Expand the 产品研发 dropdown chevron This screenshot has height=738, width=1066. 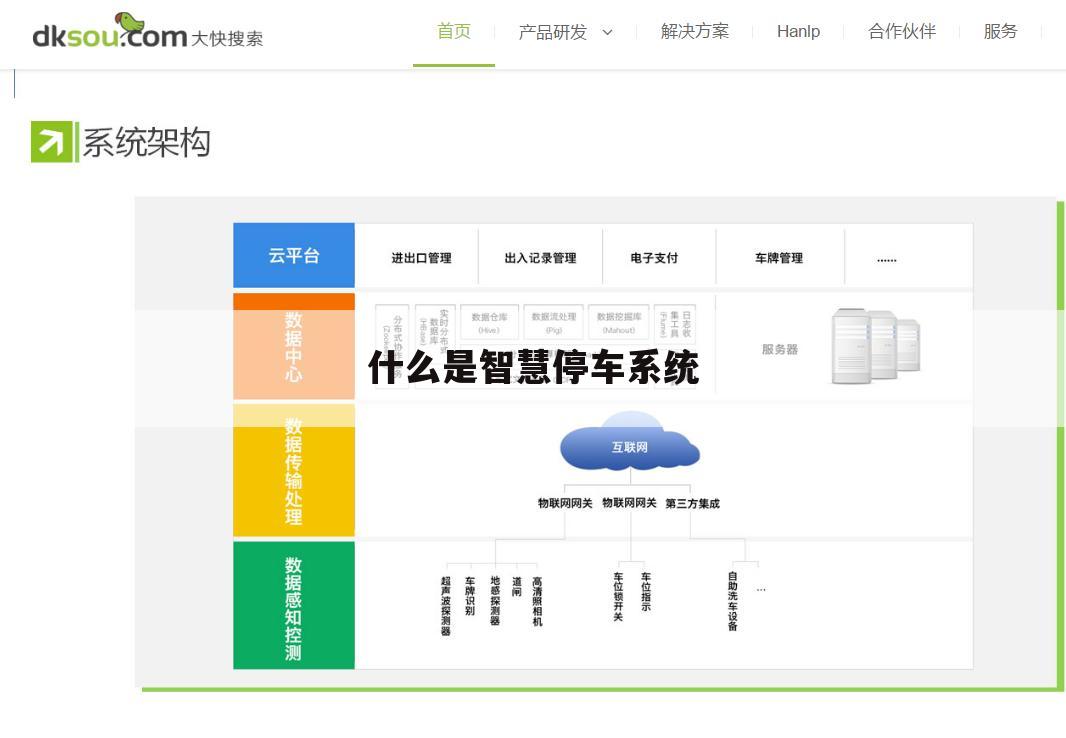pos(608,32)
